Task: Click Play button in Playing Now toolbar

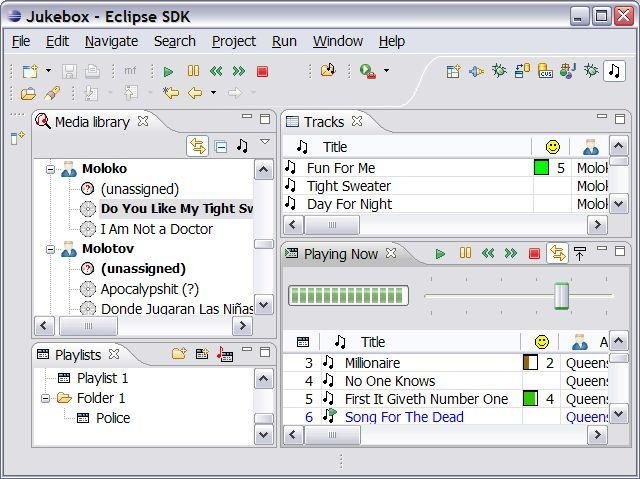Action: click(x=440, y=254)
